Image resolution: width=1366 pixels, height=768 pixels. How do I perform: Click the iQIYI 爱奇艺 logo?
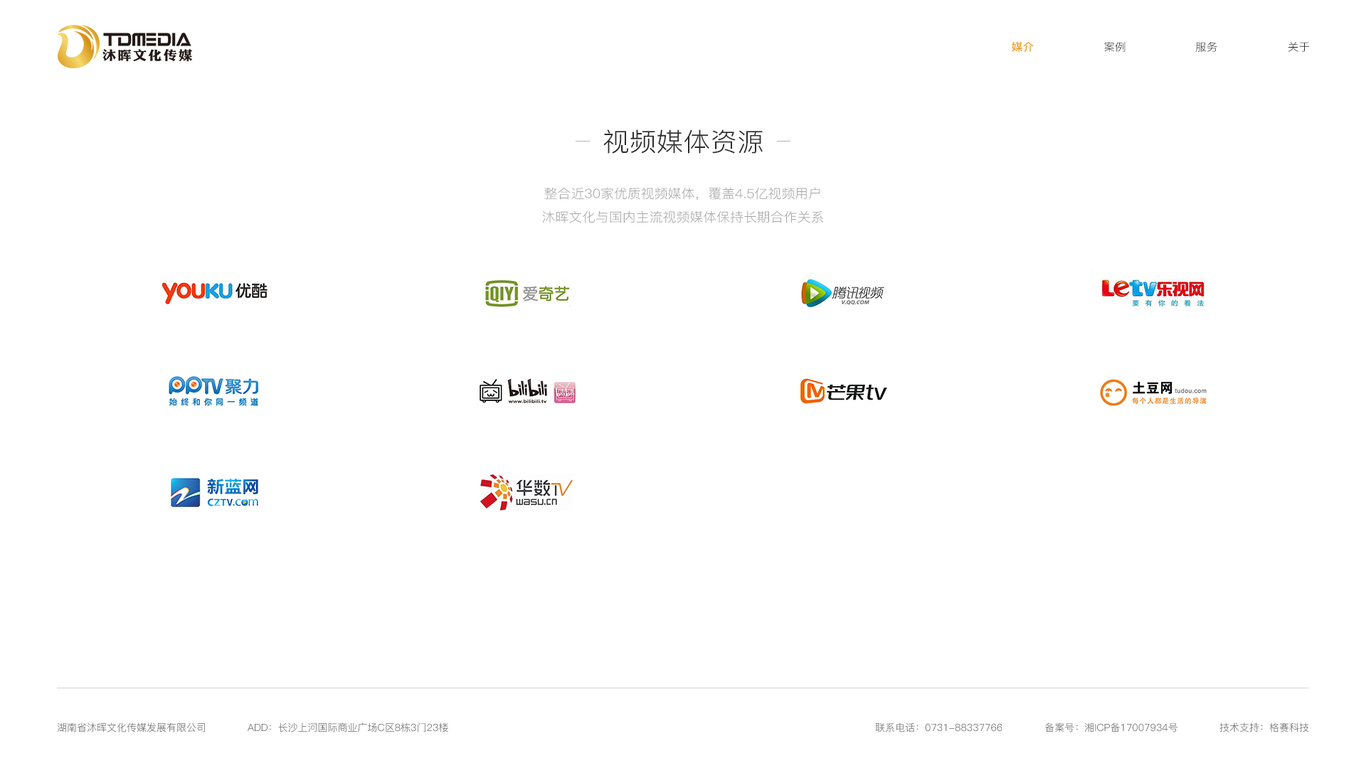click(527, 293)
